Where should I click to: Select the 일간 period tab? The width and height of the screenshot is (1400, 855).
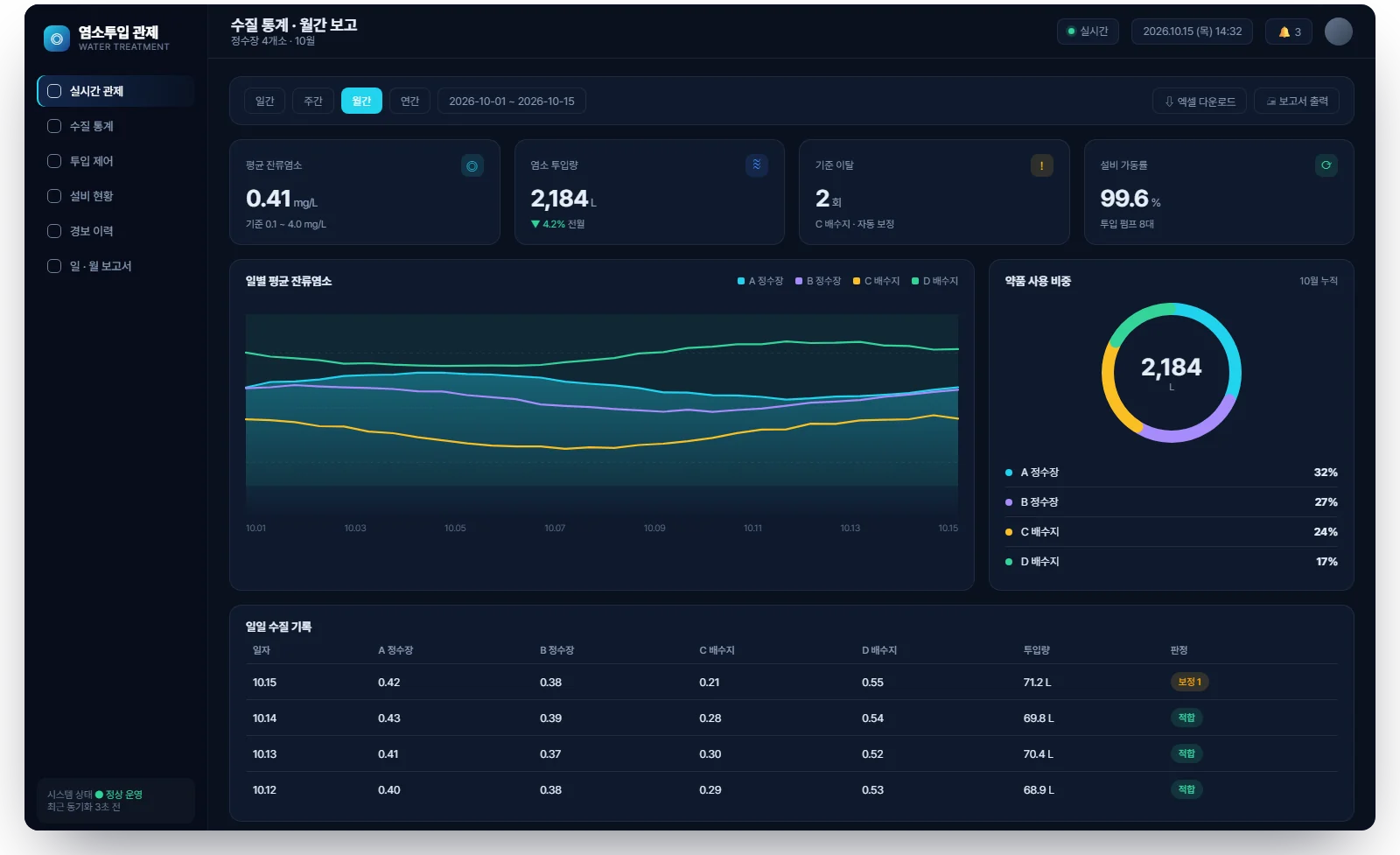(x=264, y=101)
